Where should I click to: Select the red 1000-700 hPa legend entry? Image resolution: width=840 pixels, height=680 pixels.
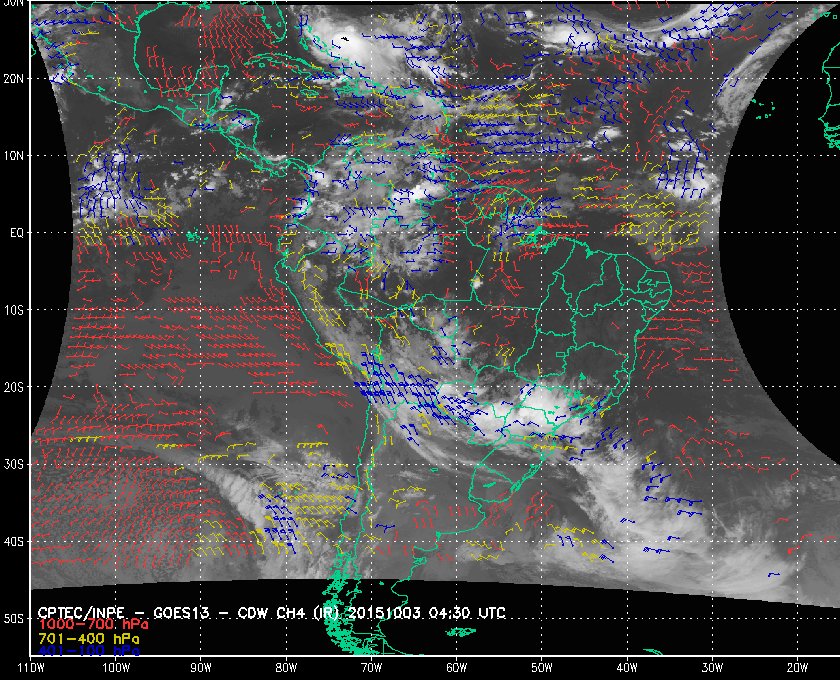point(93,624)
